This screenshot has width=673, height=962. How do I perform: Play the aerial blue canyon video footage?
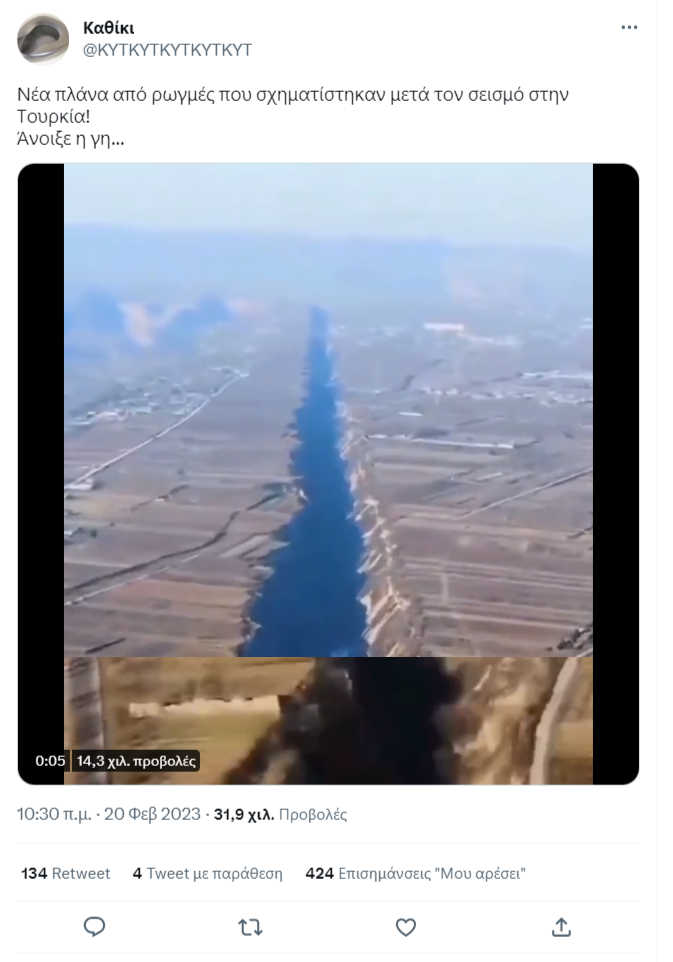pos(328,410)
